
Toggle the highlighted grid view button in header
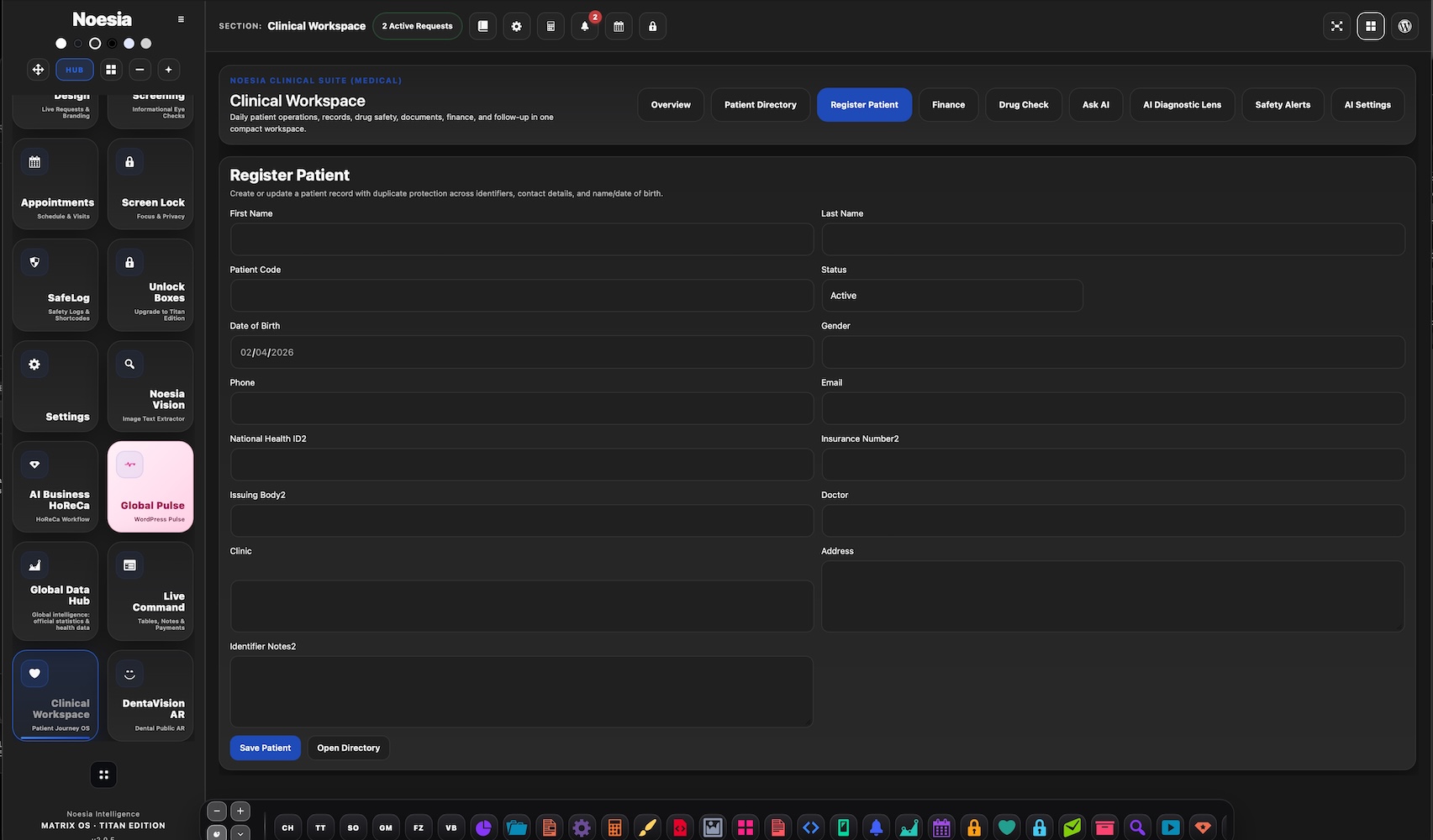(1371, 26)
